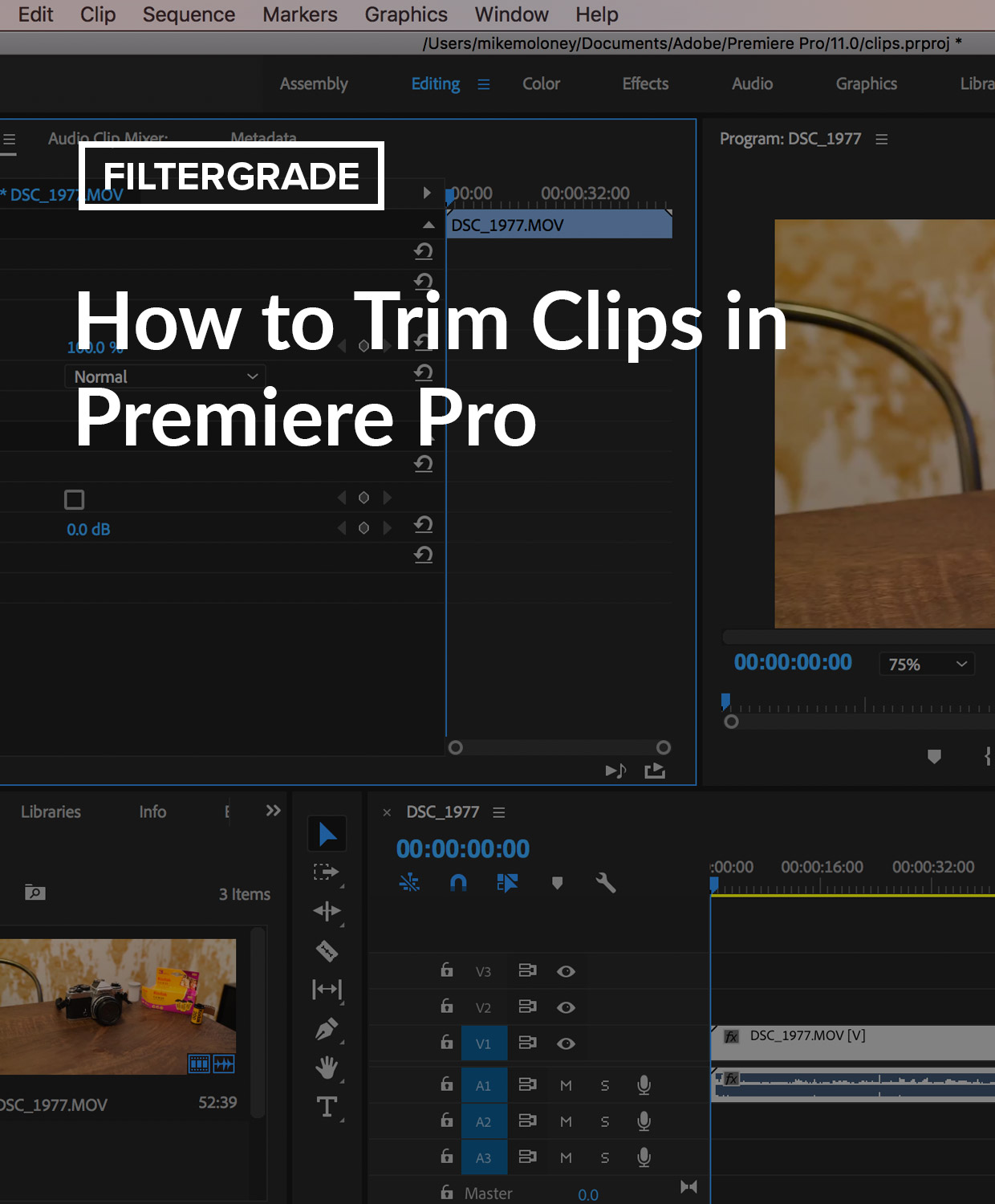Select the Hand tool
Viewport: 995px width, 1204px height.
pyautogui.click(x=327, y=1068)
